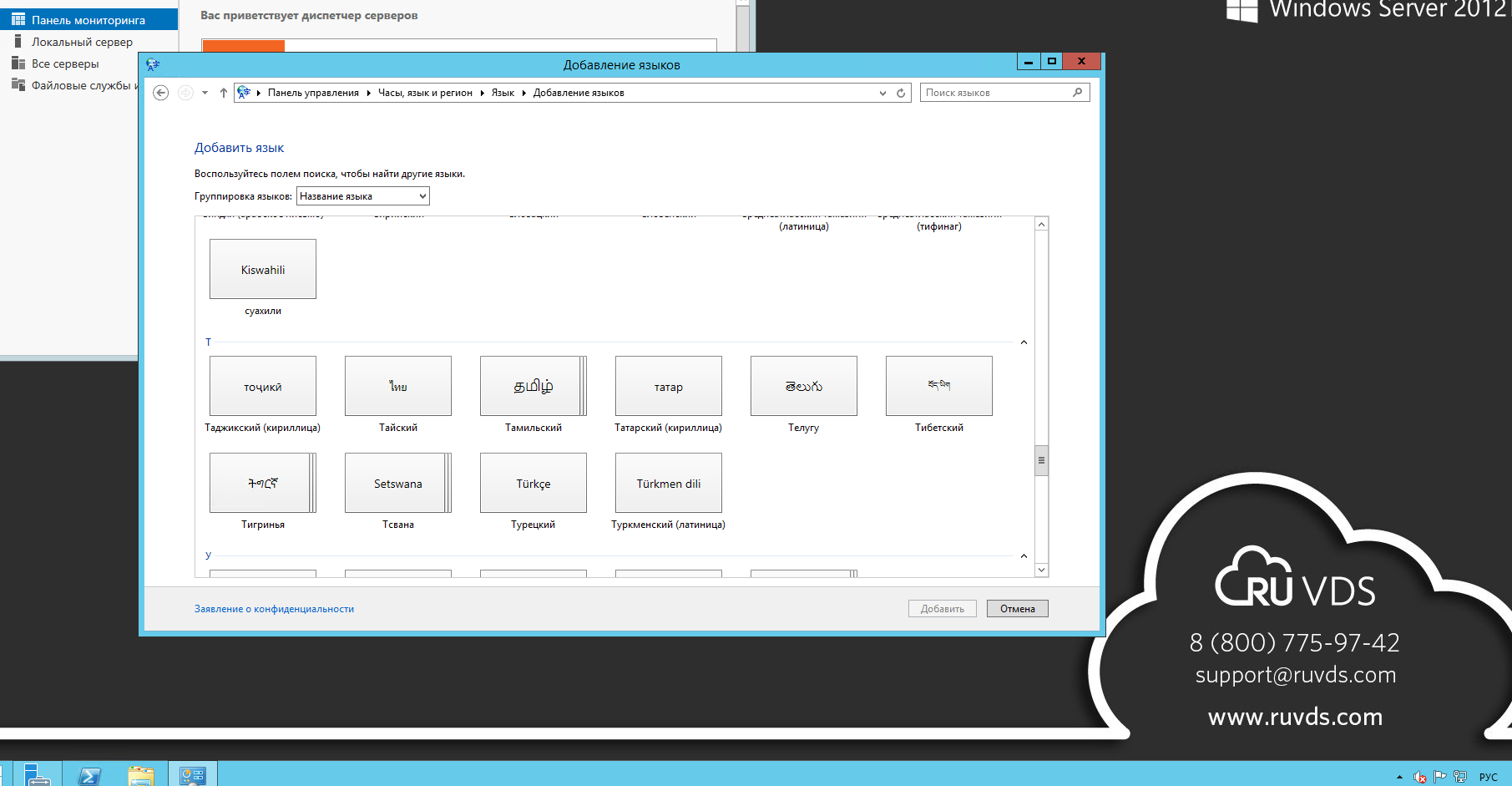The height and width of the screenshot is (786, 1512).
Task: Select the Telugu language tile
Action: point(804,386)
